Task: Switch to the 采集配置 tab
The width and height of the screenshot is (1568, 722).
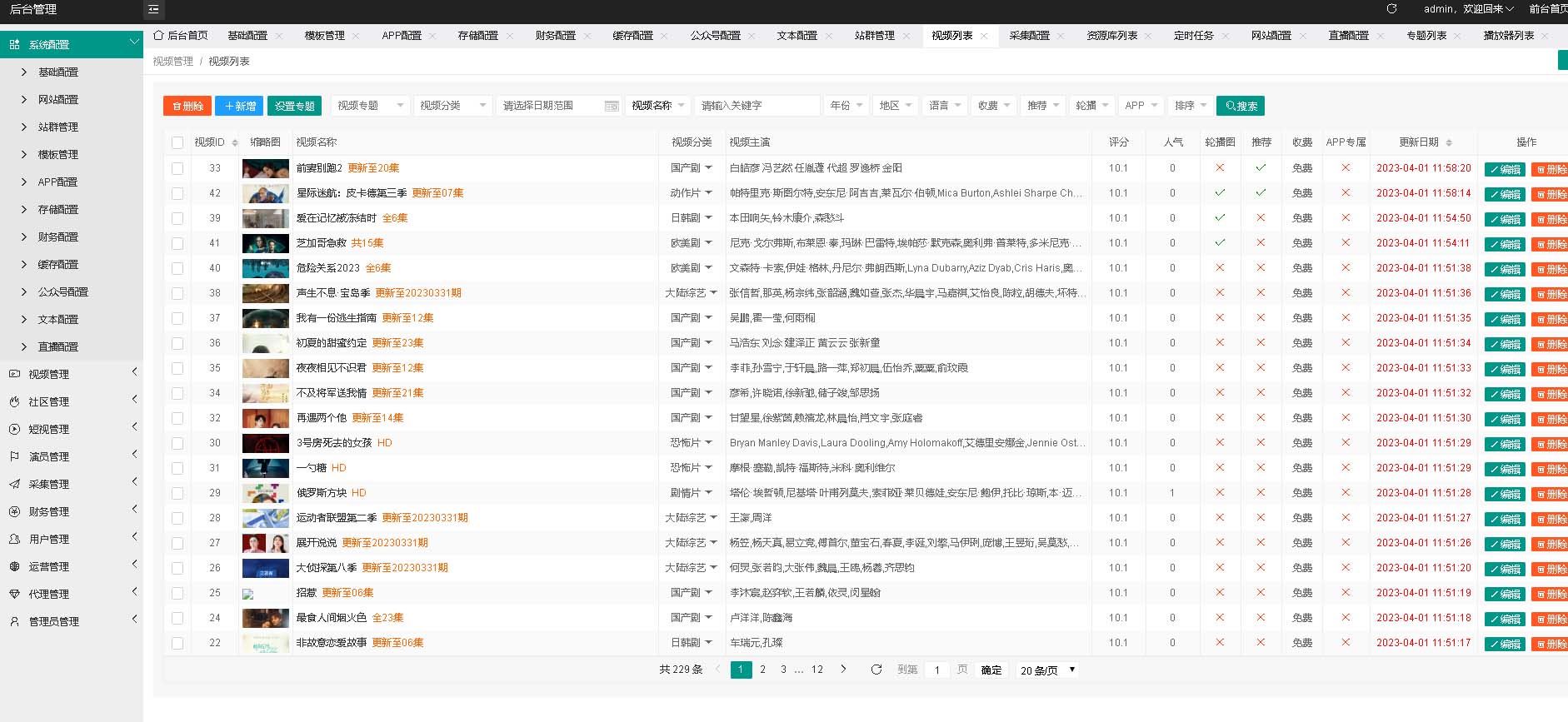Action: 1029,36
